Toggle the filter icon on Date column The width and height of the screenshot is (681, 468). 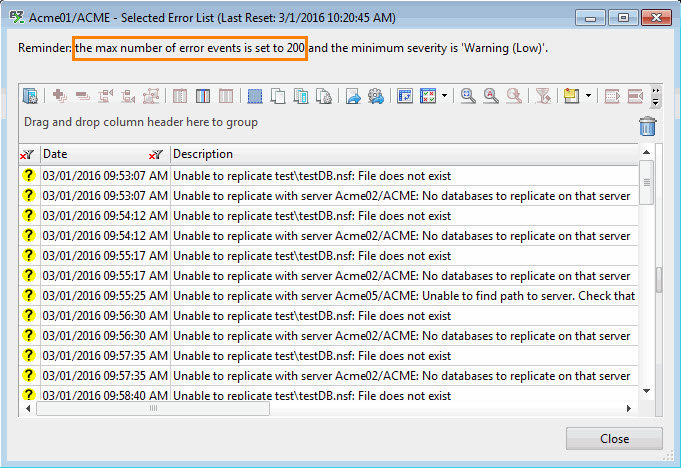point(156,155)
